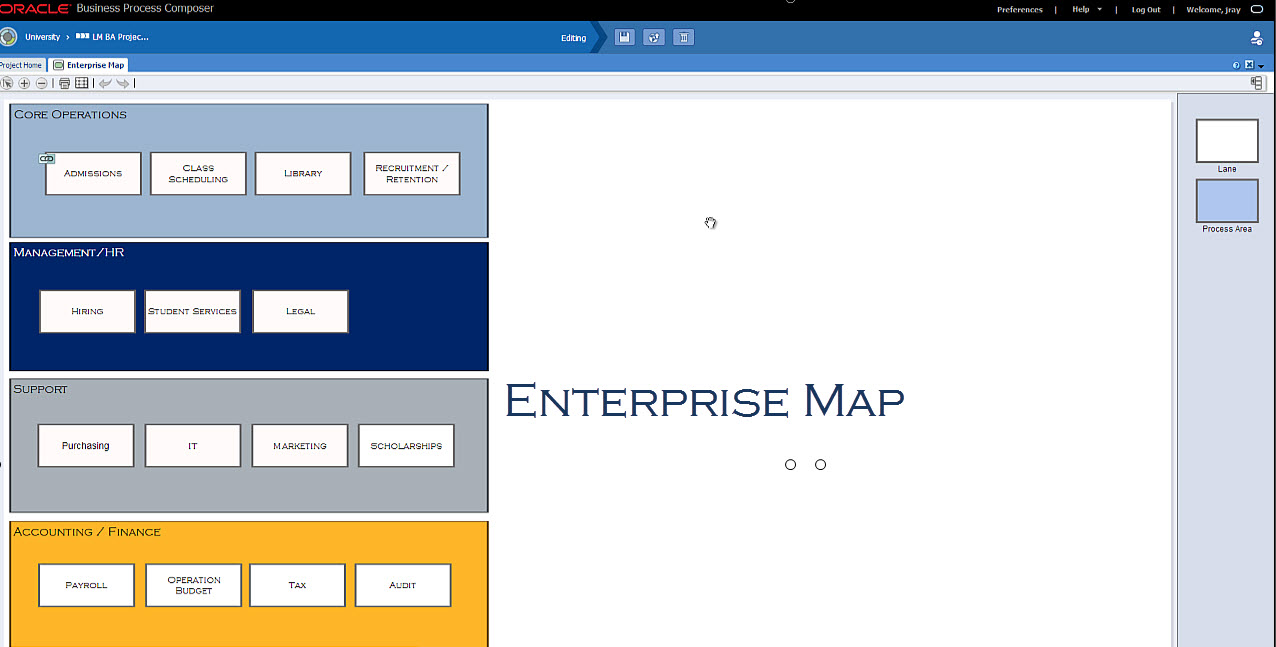
Task: Click the print icon in toolbar
Action: coord(65,83)
